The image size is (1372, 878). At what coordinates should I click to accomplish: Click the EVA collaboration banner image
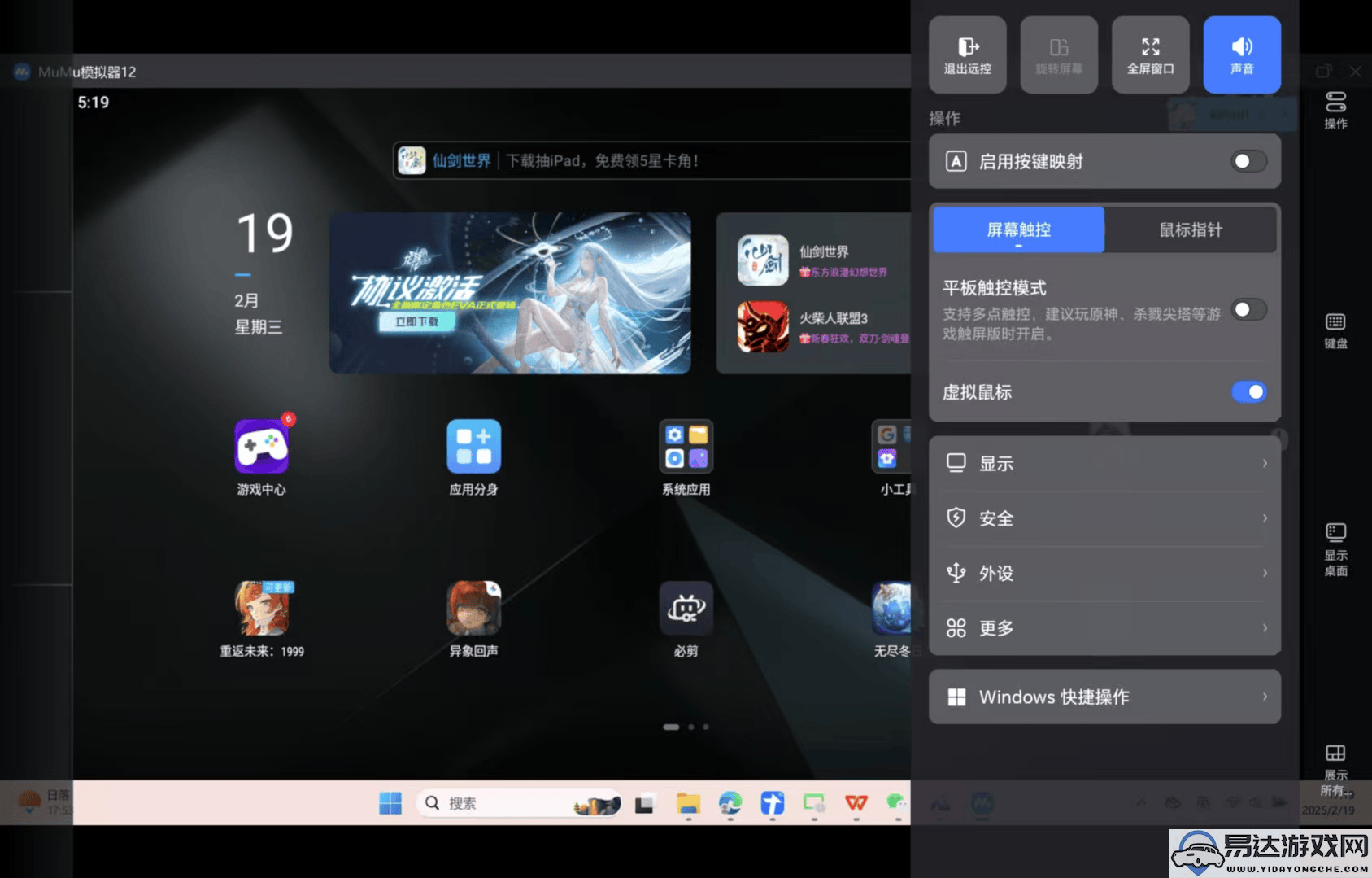pyautogui.click(x=510, y=293)
